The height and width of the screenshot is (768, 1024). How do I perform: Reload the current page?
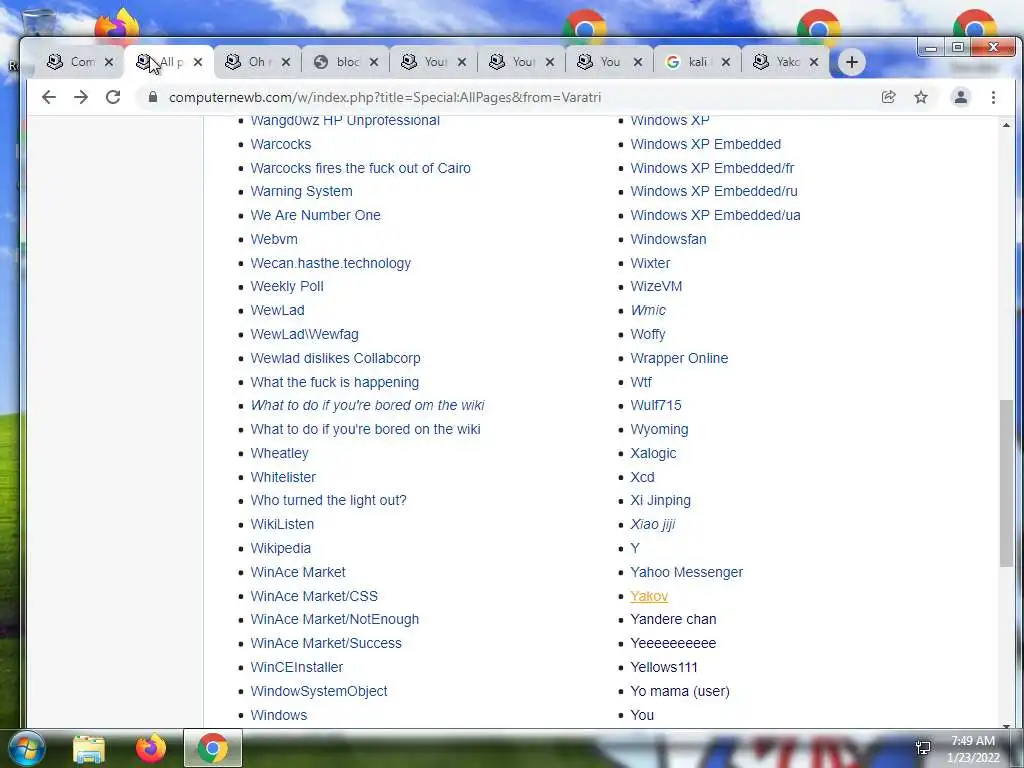coord(113,97)
